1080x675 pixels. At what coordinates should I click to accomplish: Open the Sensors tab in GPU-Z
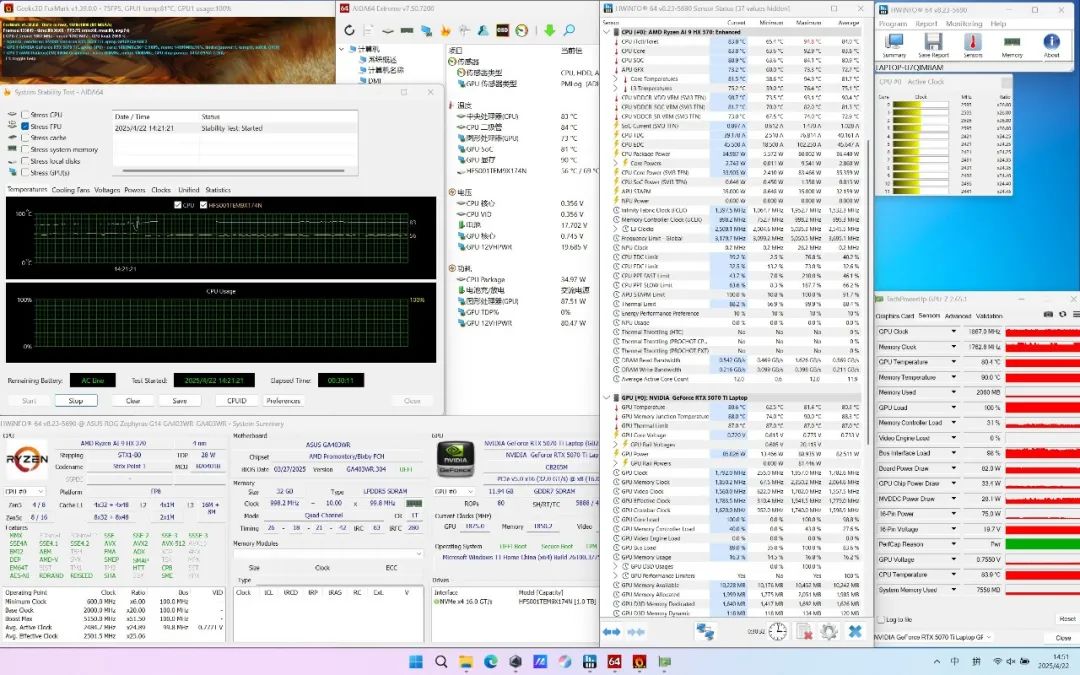[929, 316]
